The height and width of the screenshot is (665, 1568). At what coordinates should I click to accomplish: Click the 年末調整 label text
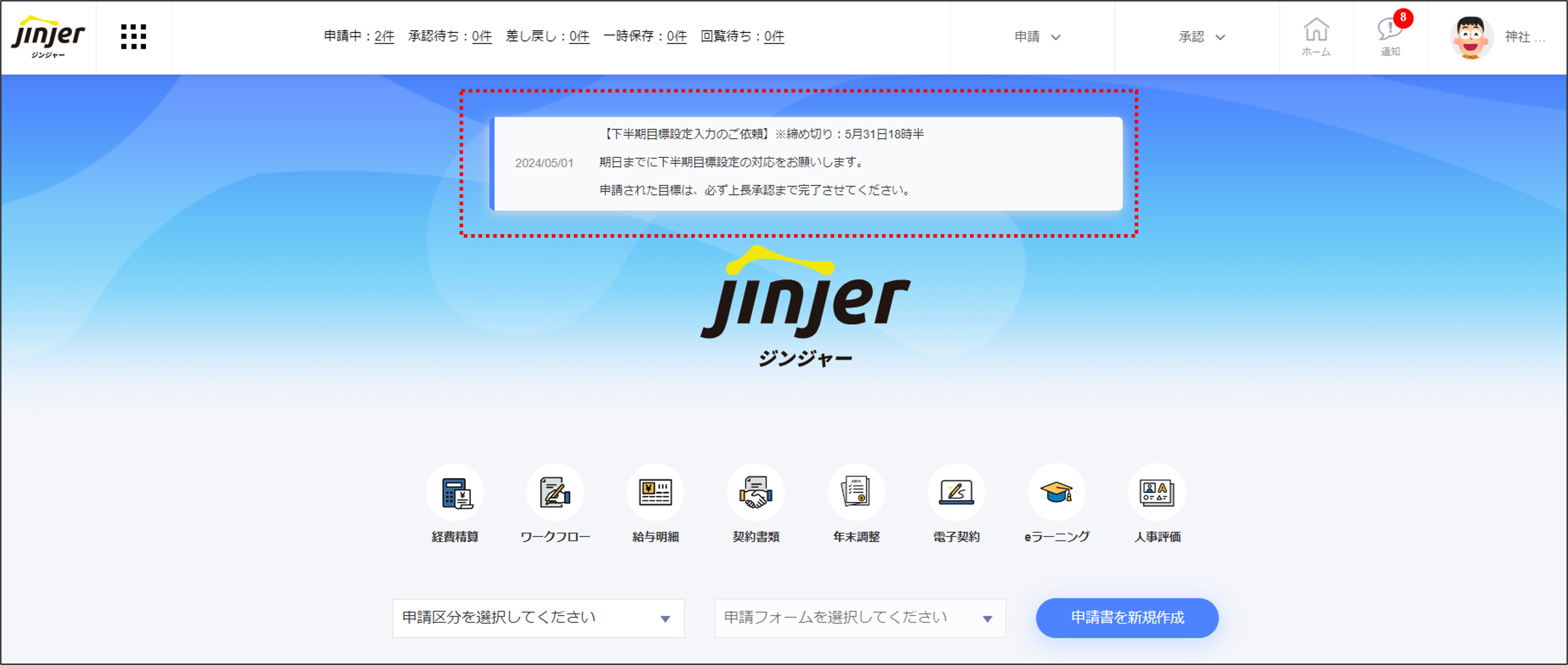857,537
